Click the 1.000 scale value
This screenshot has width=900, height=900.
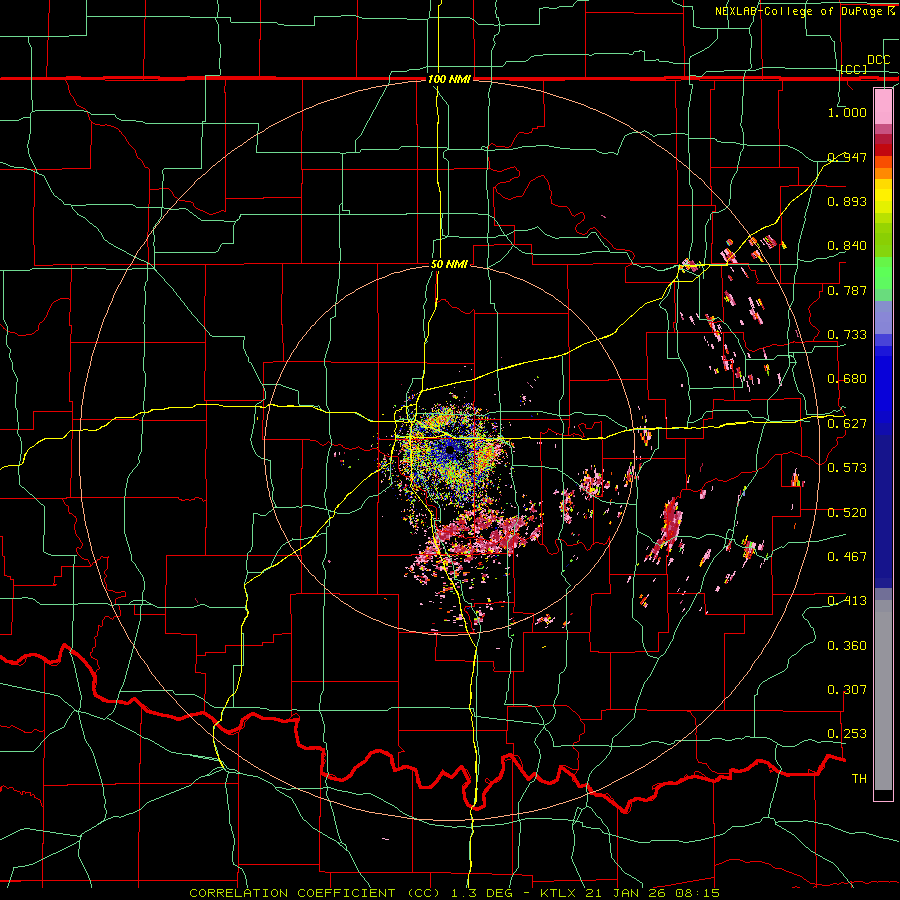pyautogui.click(x=847, y=112)
